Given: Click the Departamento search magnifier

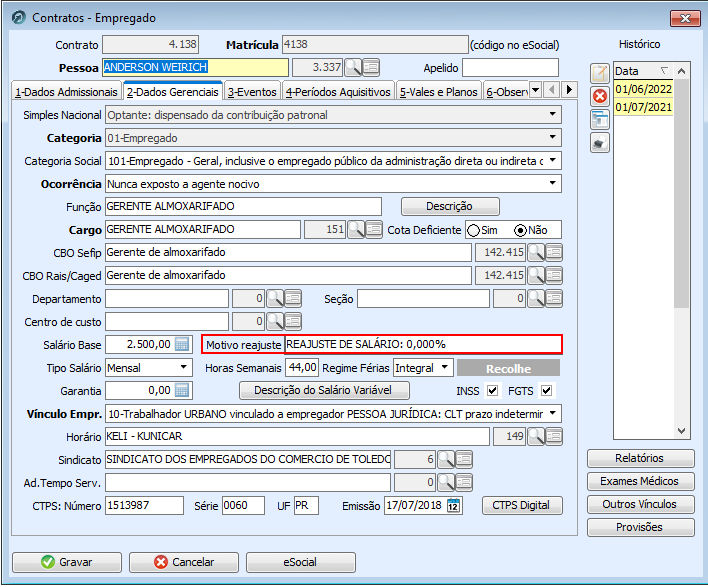Looking at the screenshot, I should pyautogui.click(x=275, y=298).
